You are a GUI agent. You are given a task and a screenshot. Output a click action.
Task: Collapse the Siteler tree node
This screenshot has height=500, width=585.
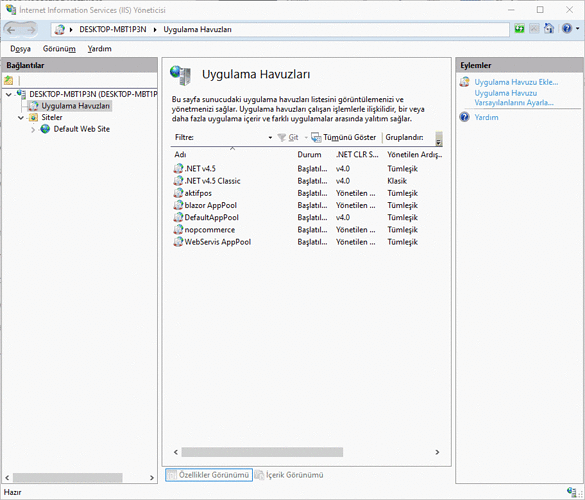click(21, 118)
